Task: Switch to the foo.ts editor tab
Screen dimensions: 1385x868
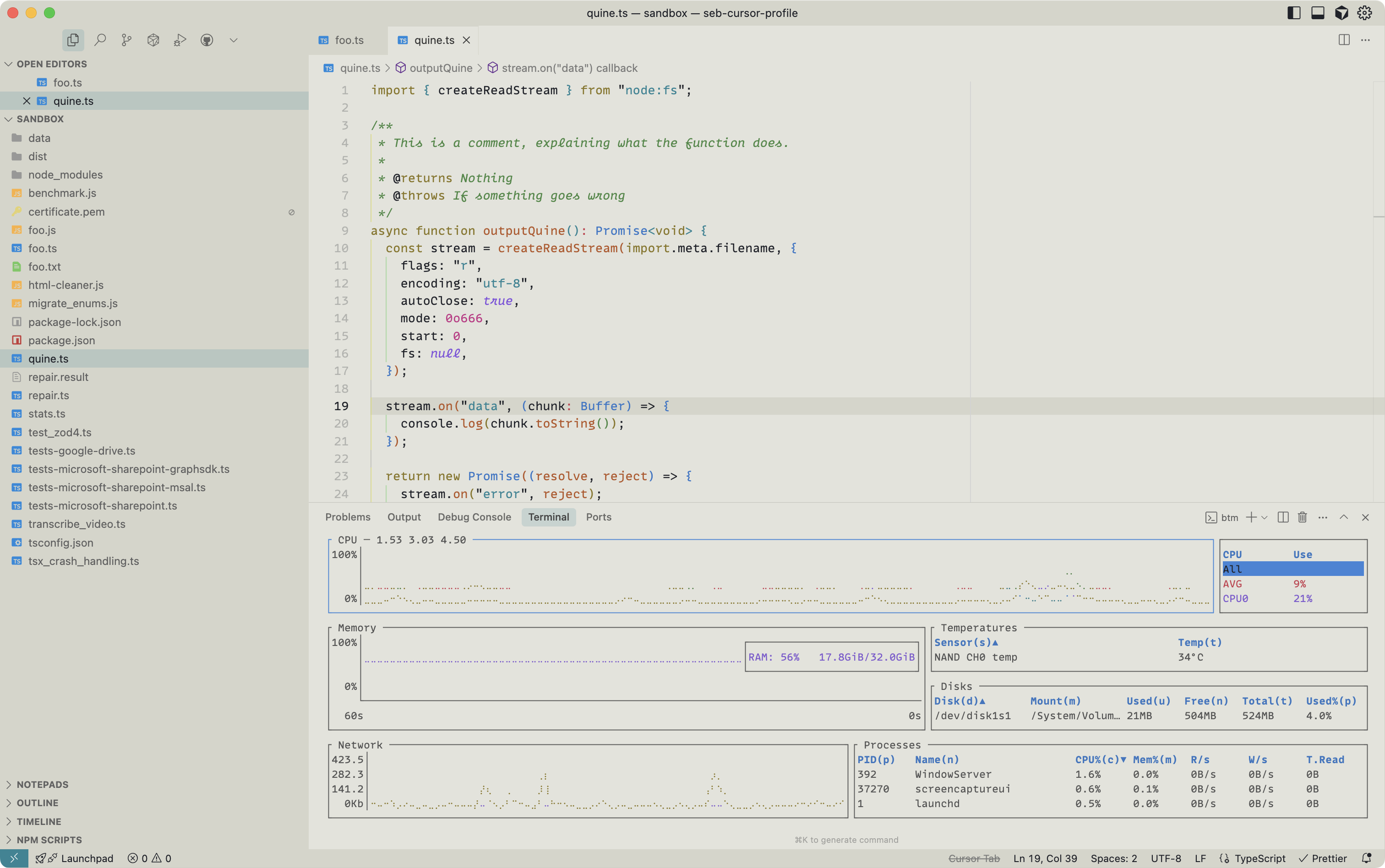Action: point(349,40)
